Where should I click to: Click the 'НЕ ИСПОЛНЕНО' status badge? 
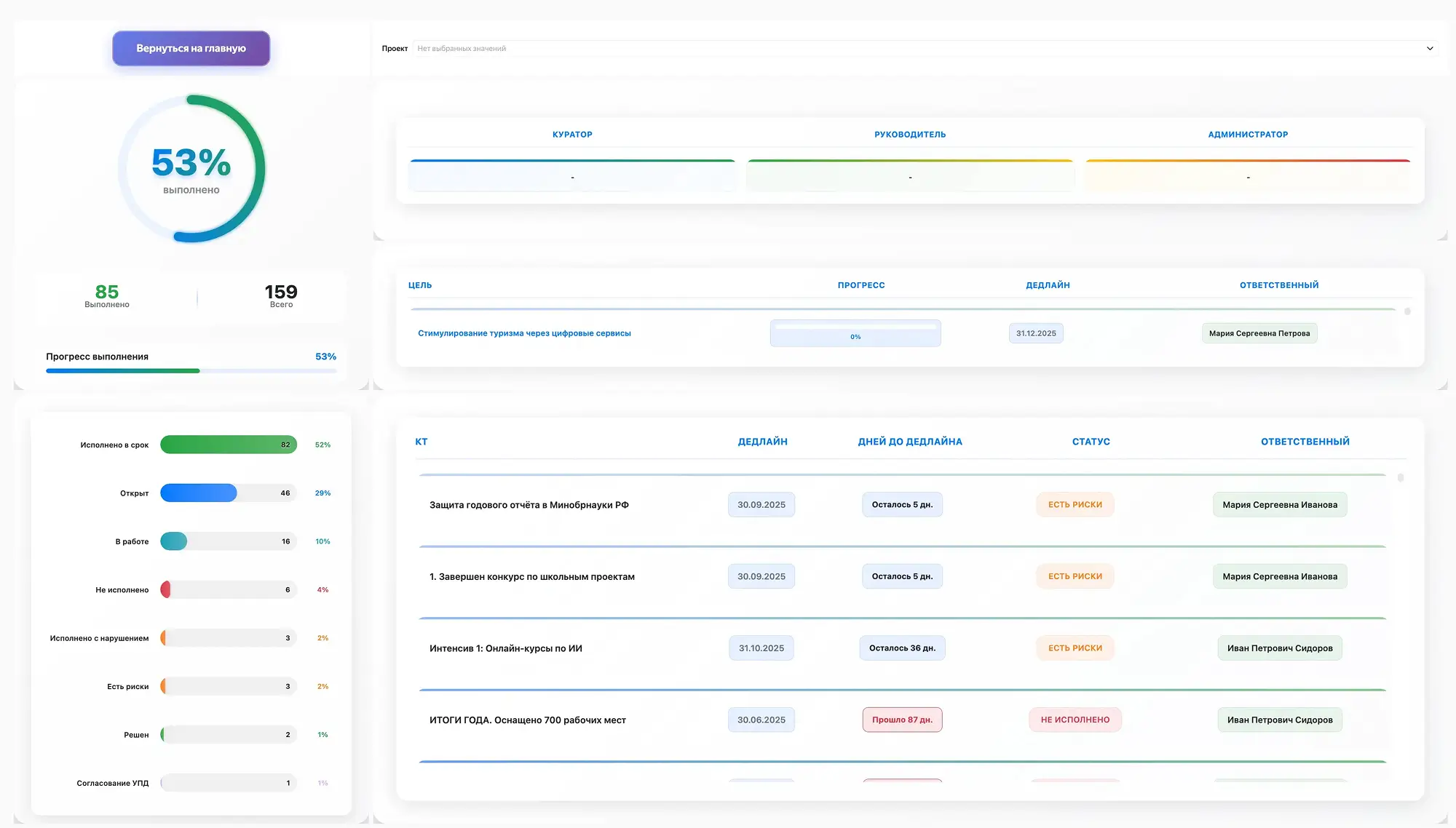click(x=1075, y=720)
